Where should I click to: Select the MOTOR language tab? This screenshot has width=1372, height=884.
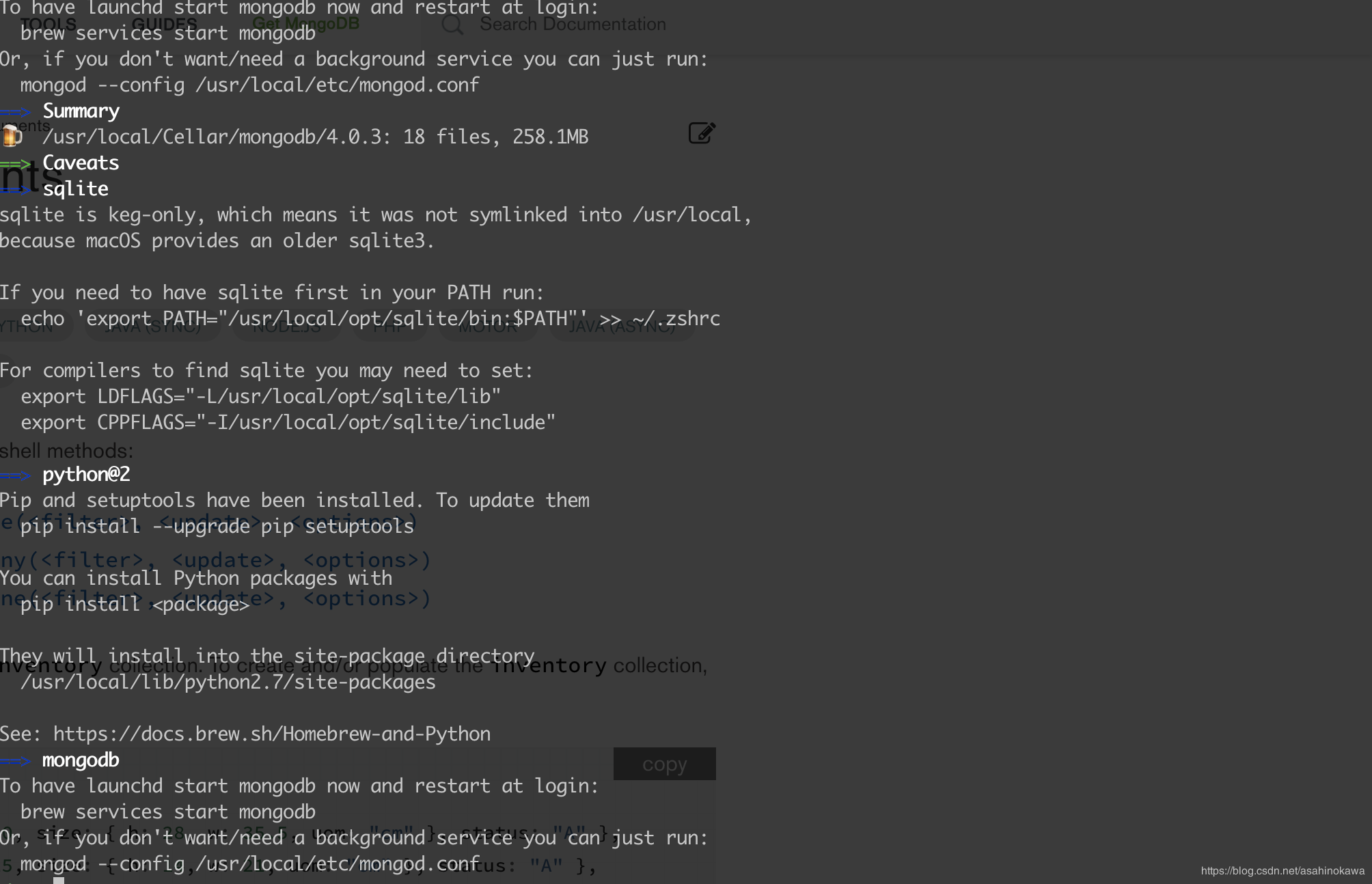pos(488,327)
